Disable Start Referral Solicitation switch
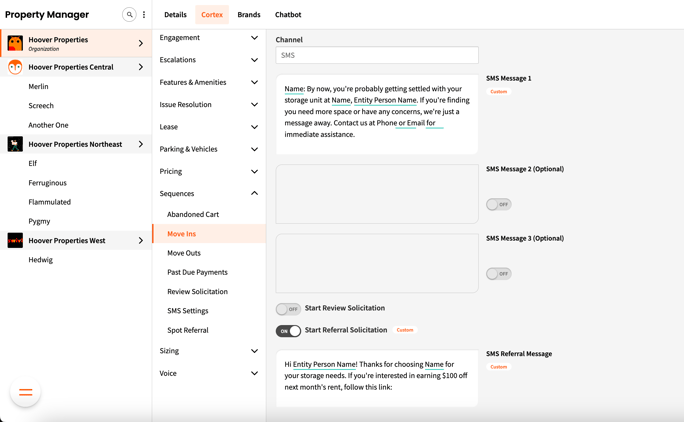Viewport: 684px width, 422px height. [x=288, y=330]
